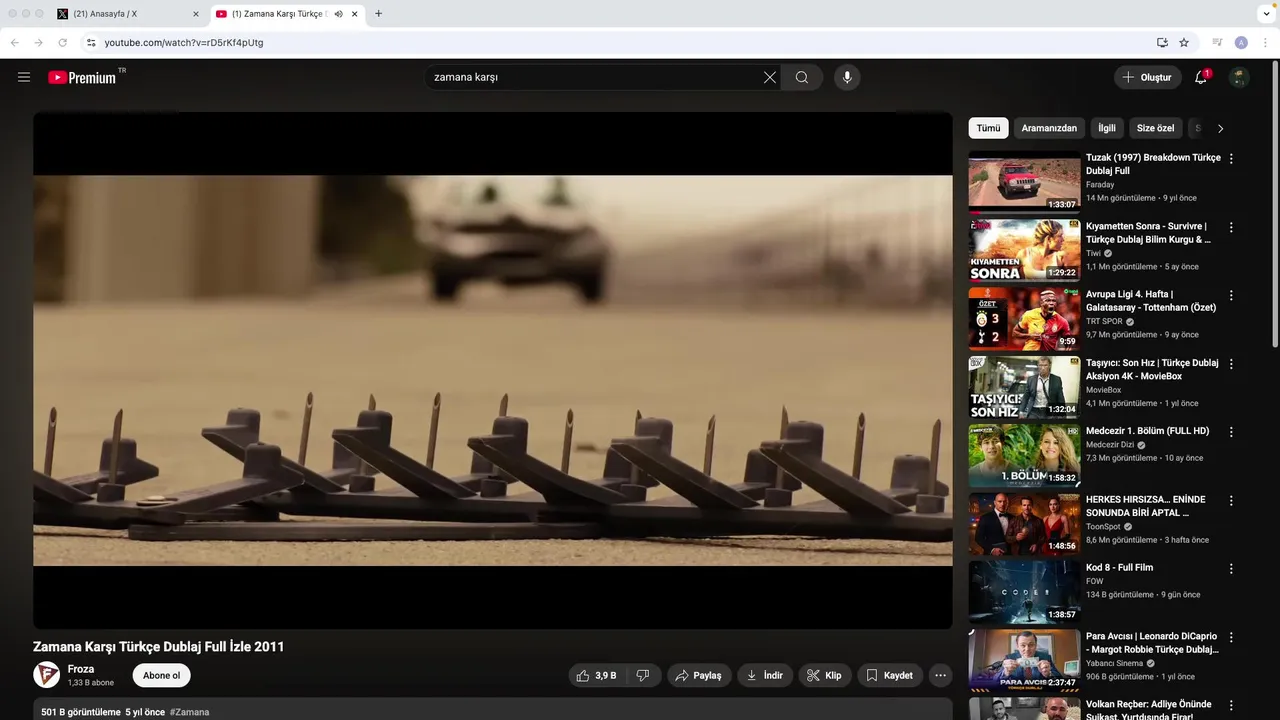
Task: Open options menu for Tuzak (1997) video
Action: 1231,158
